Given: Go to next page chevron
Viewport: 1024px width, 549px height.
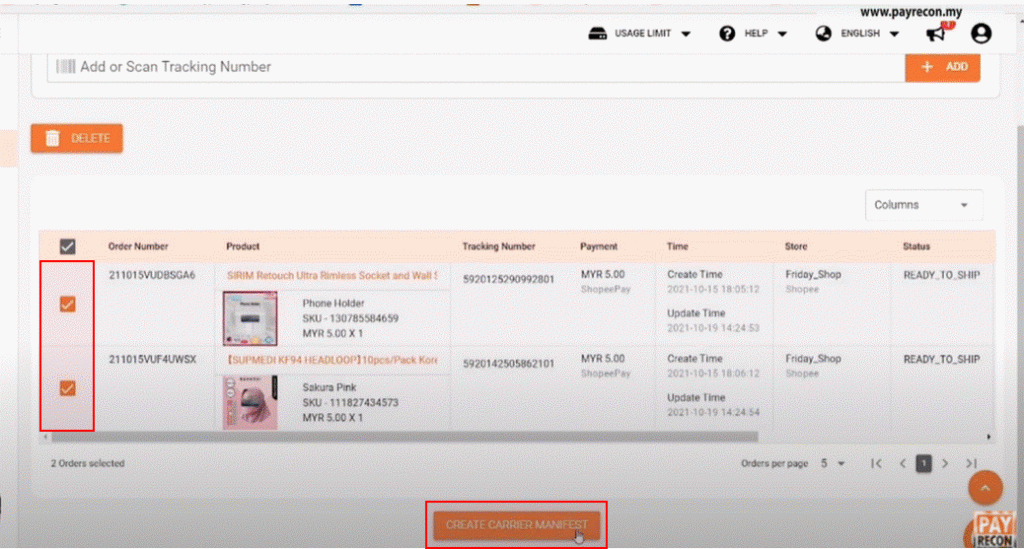Looking at the screenshot, I should click(945, 463).
